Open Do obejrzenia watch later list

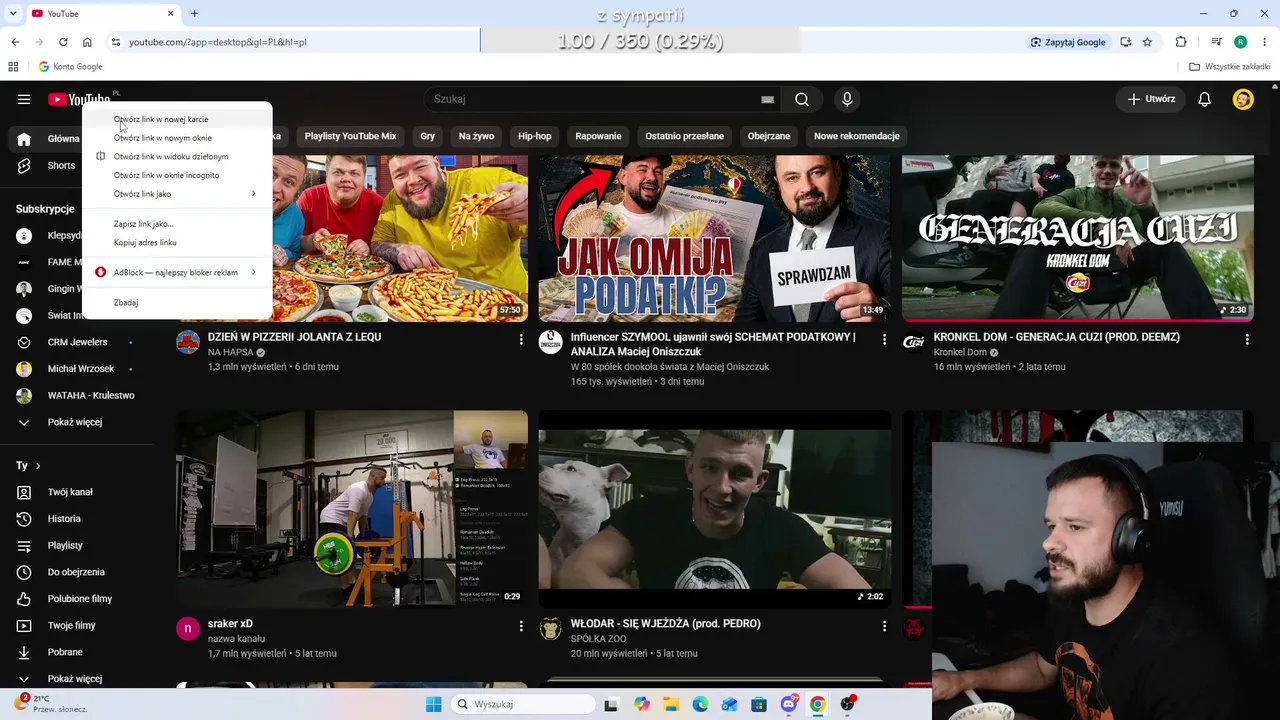click(x=77, y=572)
